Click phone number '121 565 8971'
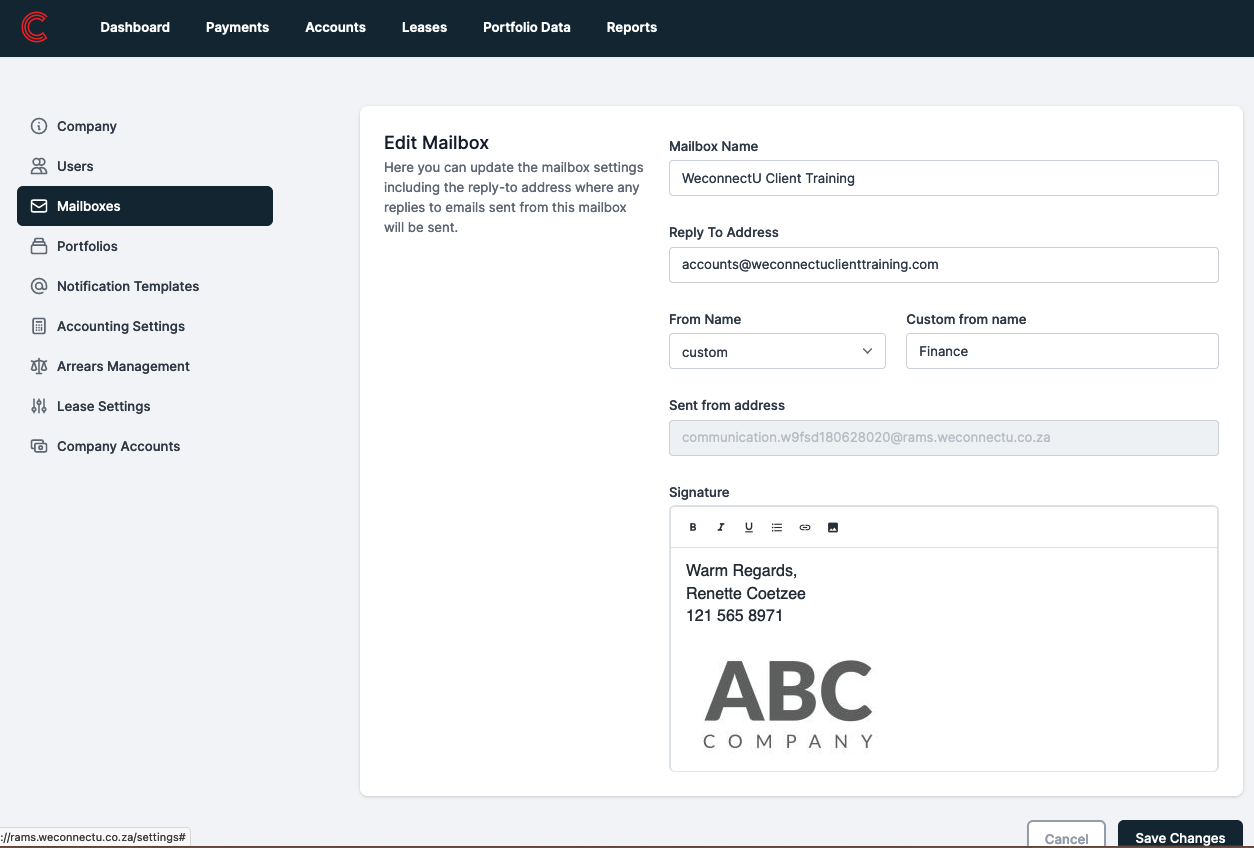The width and height of the screenshot is (1254, 848). (x=734, y=615)
